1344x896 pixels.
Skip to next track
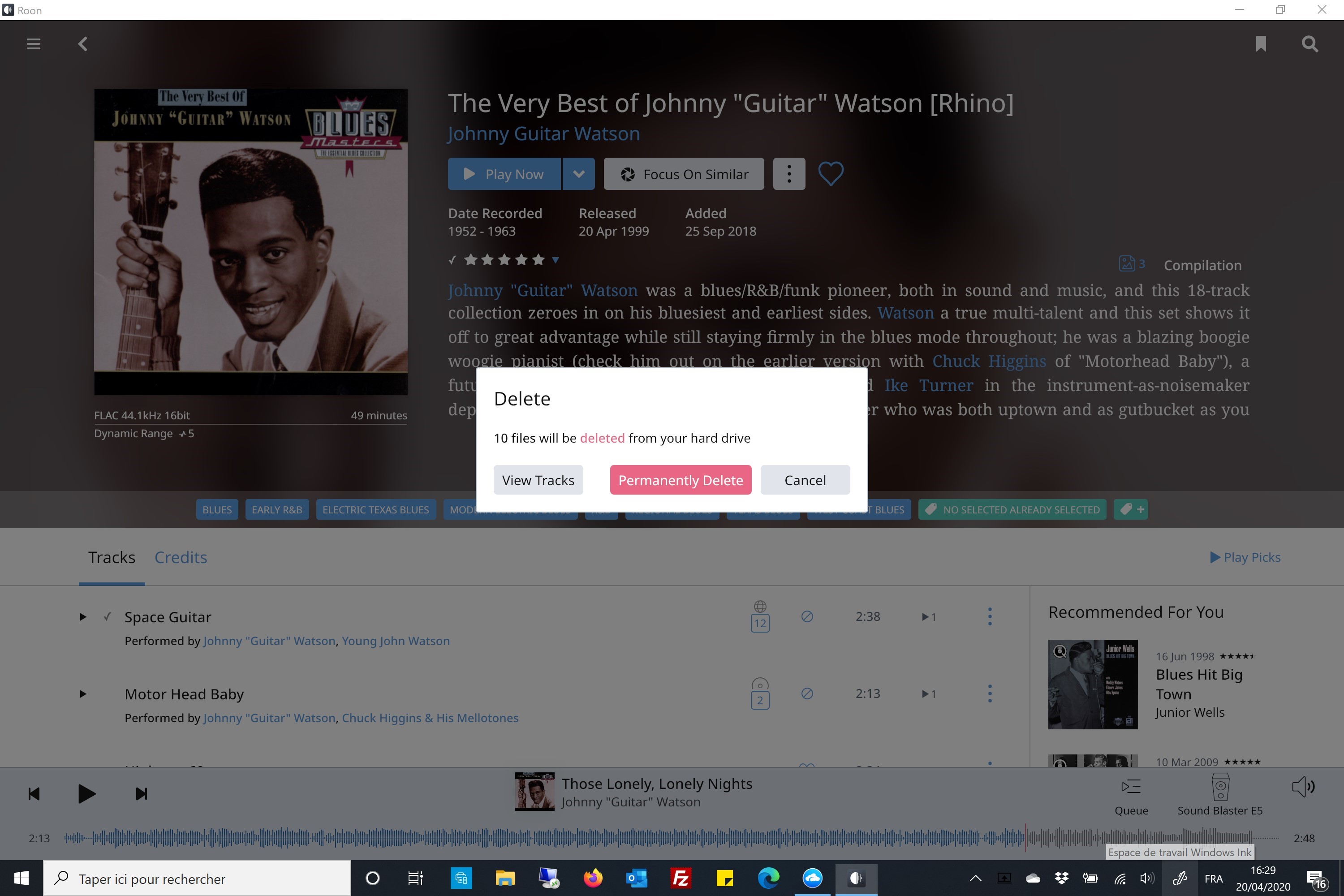141,794
